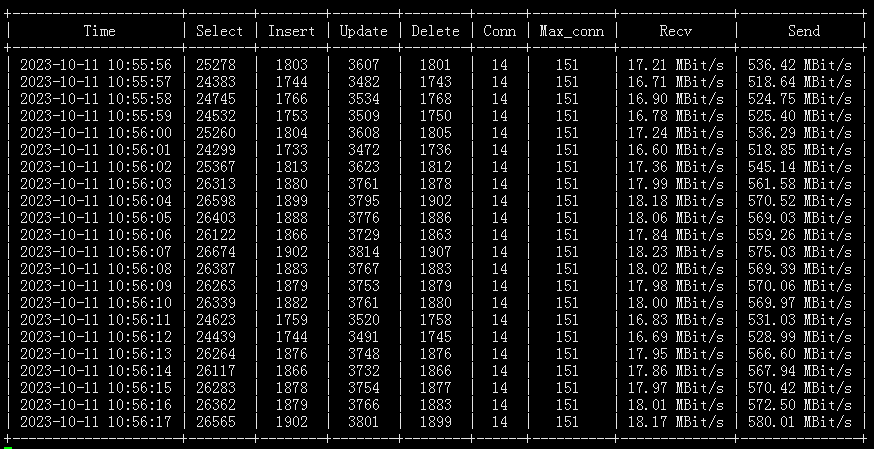This screenshot has height=449, width=874.
Task: Click Recv value 17.21 MBit/s
Action: [676, 65]
